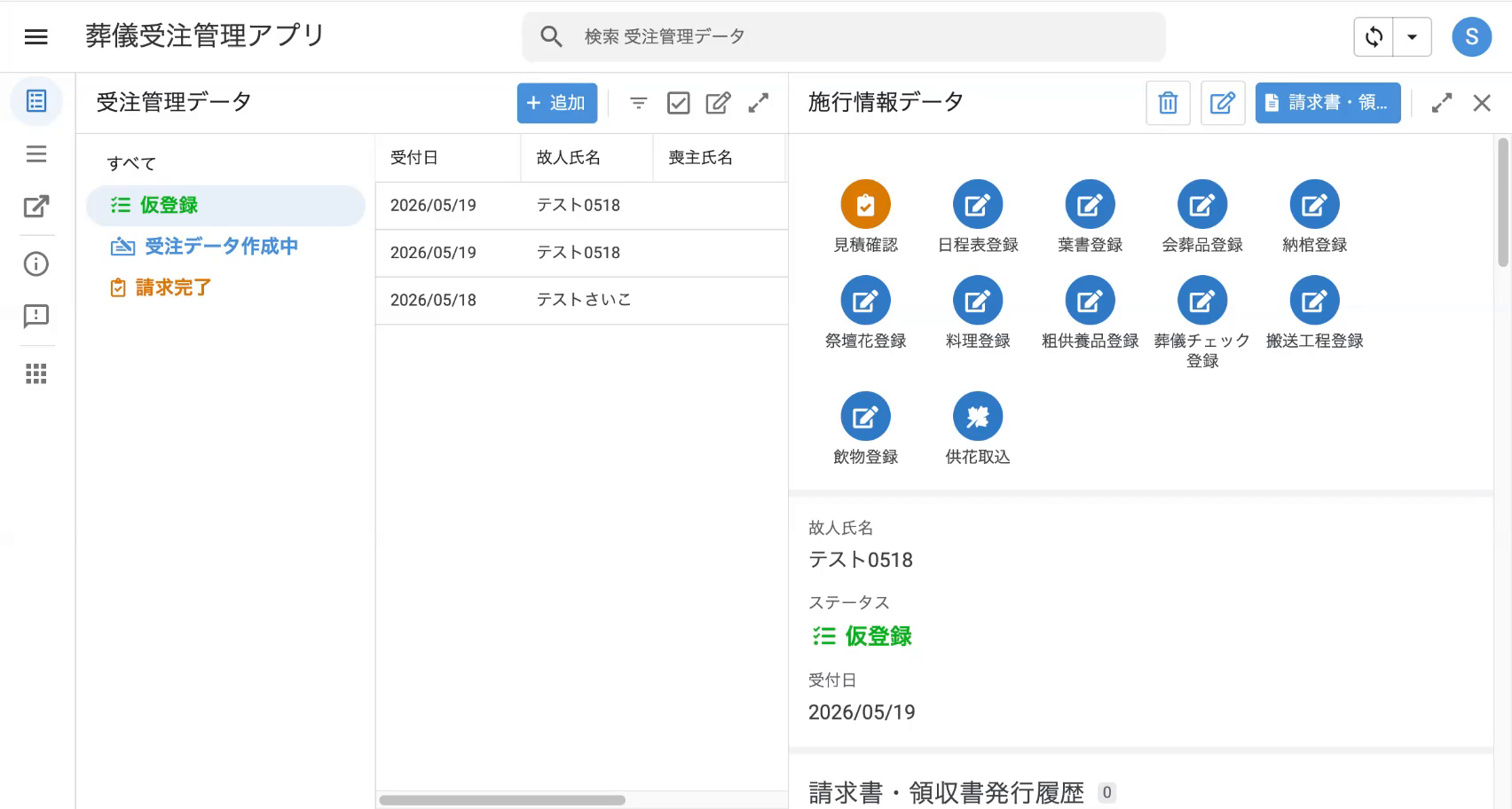Select the 受注データ作成中 filter
Viewport: 1512px width, 809px height.
pos(204,246)
